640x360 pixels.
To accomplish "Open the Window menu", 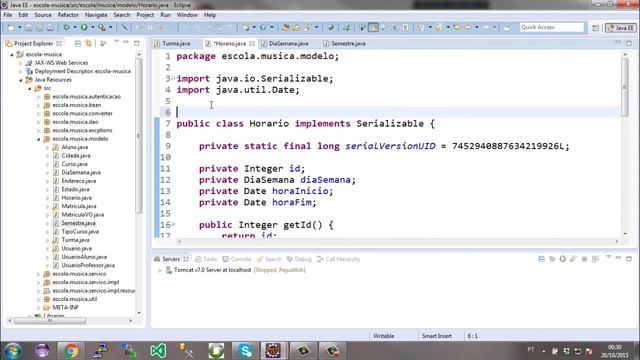I will [x=187, y=15].
